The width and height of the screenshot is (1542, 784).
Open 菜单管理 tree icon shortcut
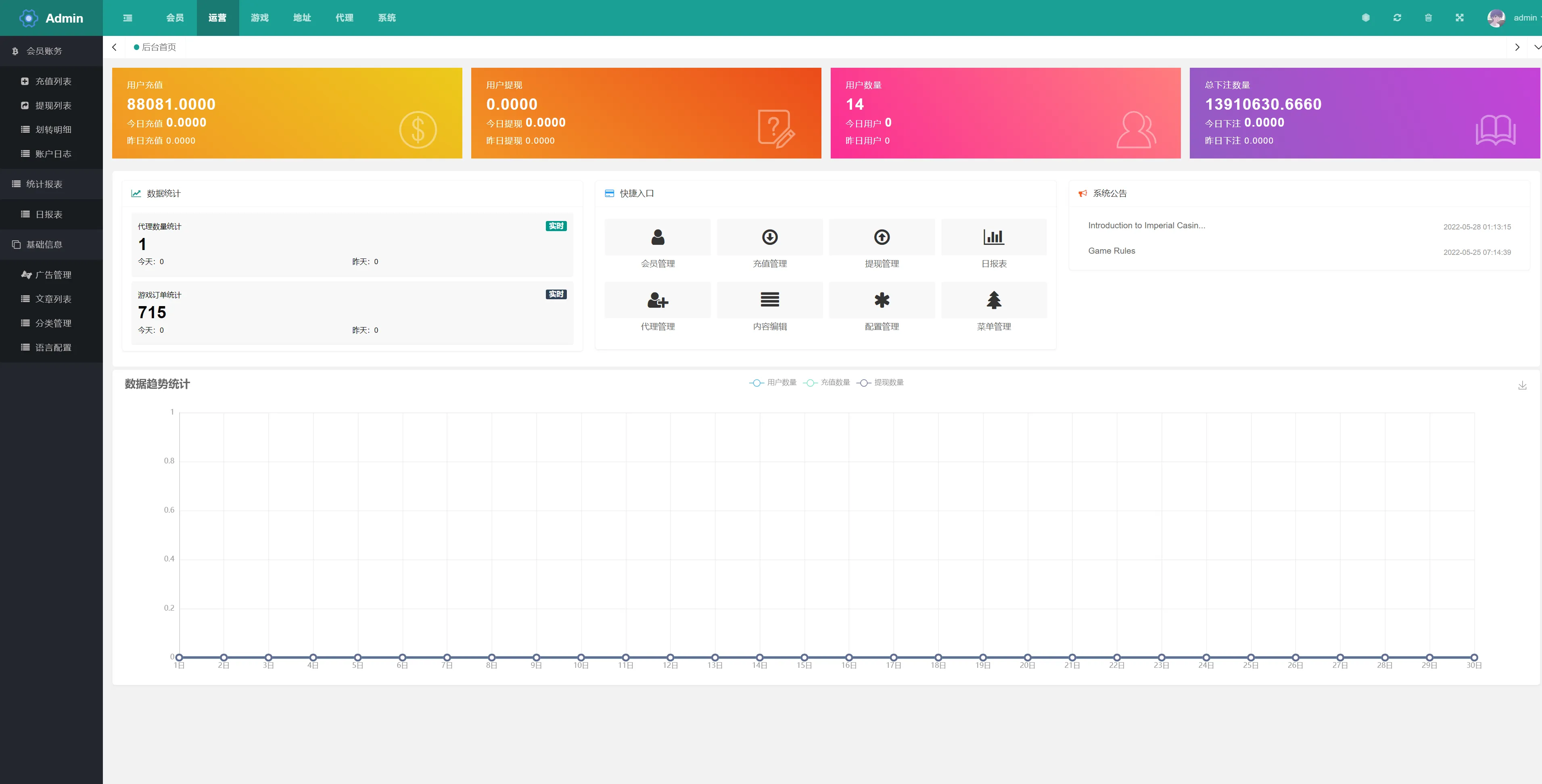994,300
